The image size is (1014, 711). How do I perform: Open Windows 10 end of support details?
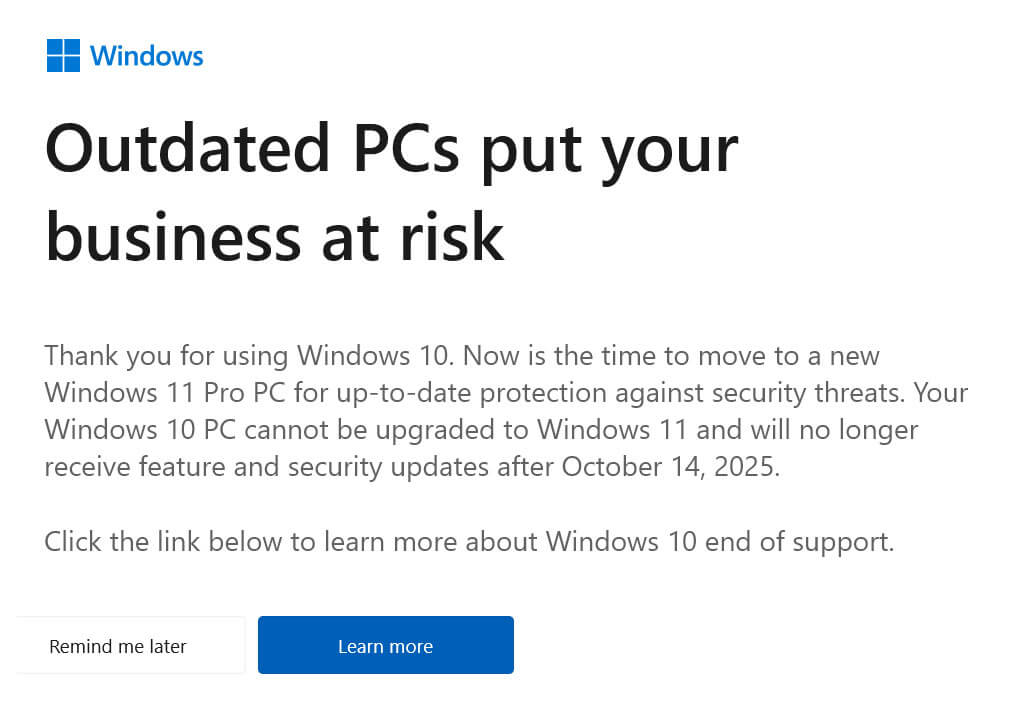[x=385, y=645]
